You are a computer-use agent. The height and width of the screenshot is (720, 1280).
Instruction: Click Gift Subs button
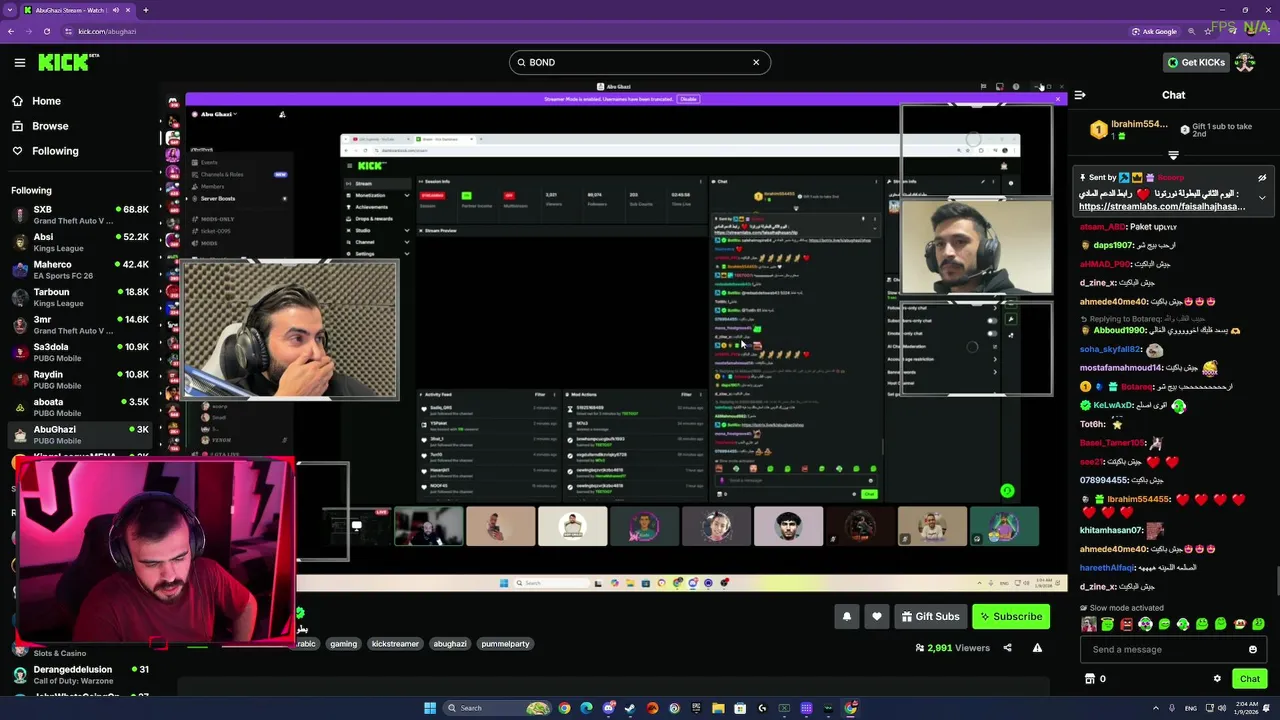pyautogui.click(x=930, y=617)
